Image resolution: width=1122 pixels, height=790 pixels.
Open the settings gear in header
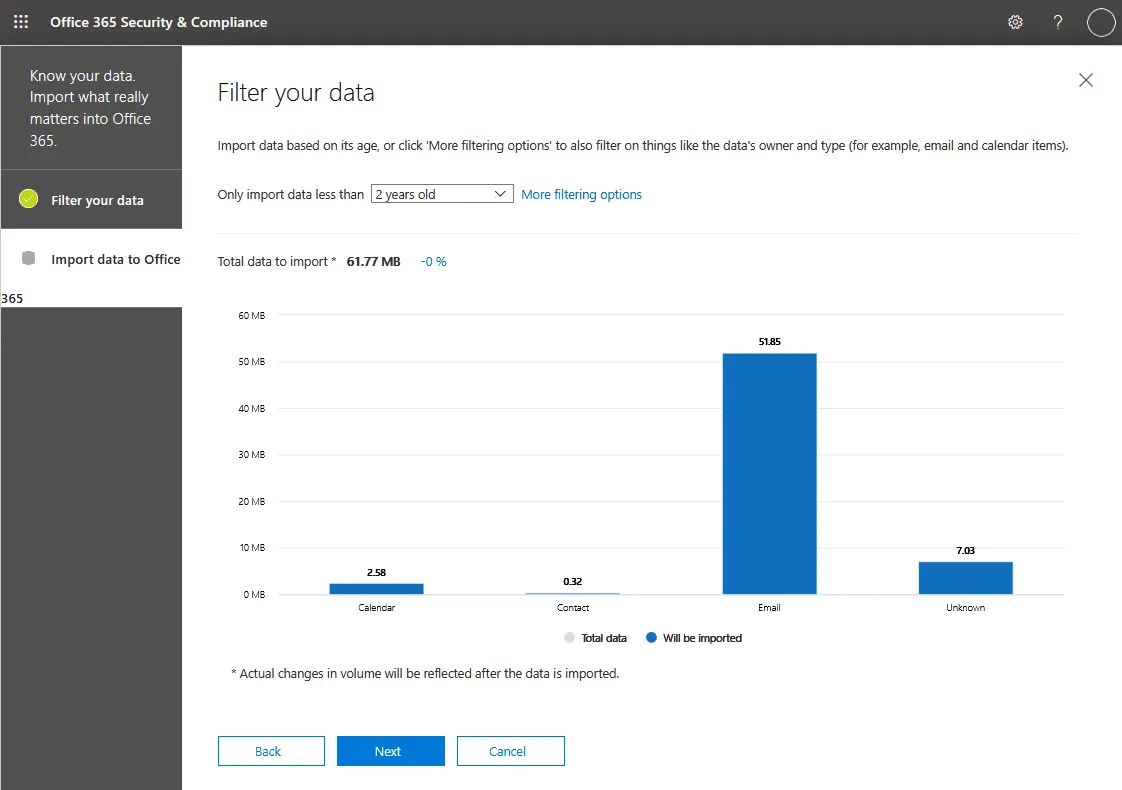click(x=1015, y=22)
